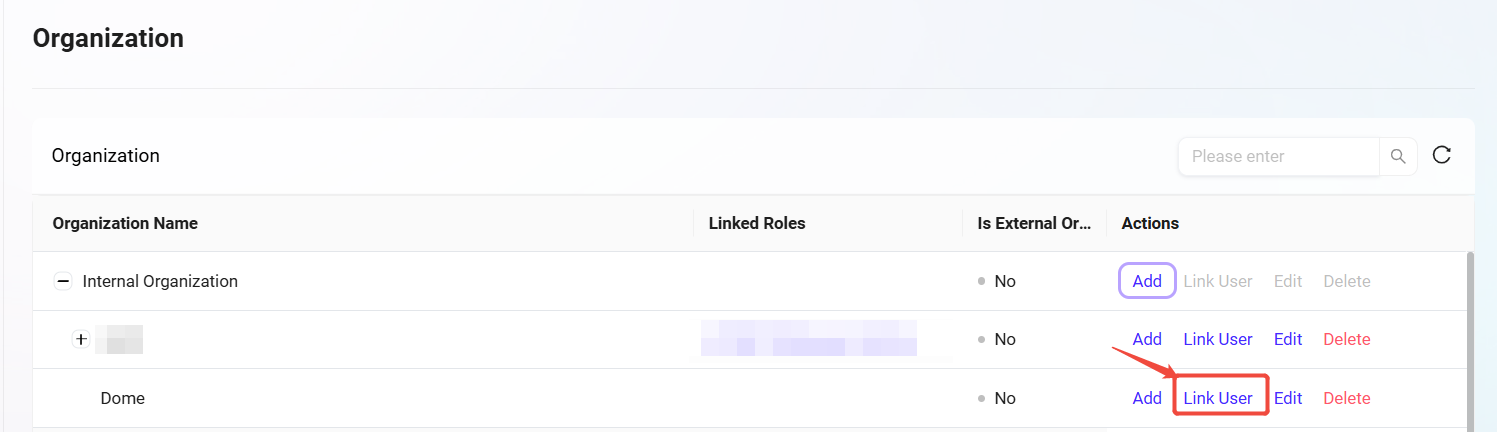Click the table's vertical scrollbar
The image size is (1497, 432).
(x=1469, y=340)
